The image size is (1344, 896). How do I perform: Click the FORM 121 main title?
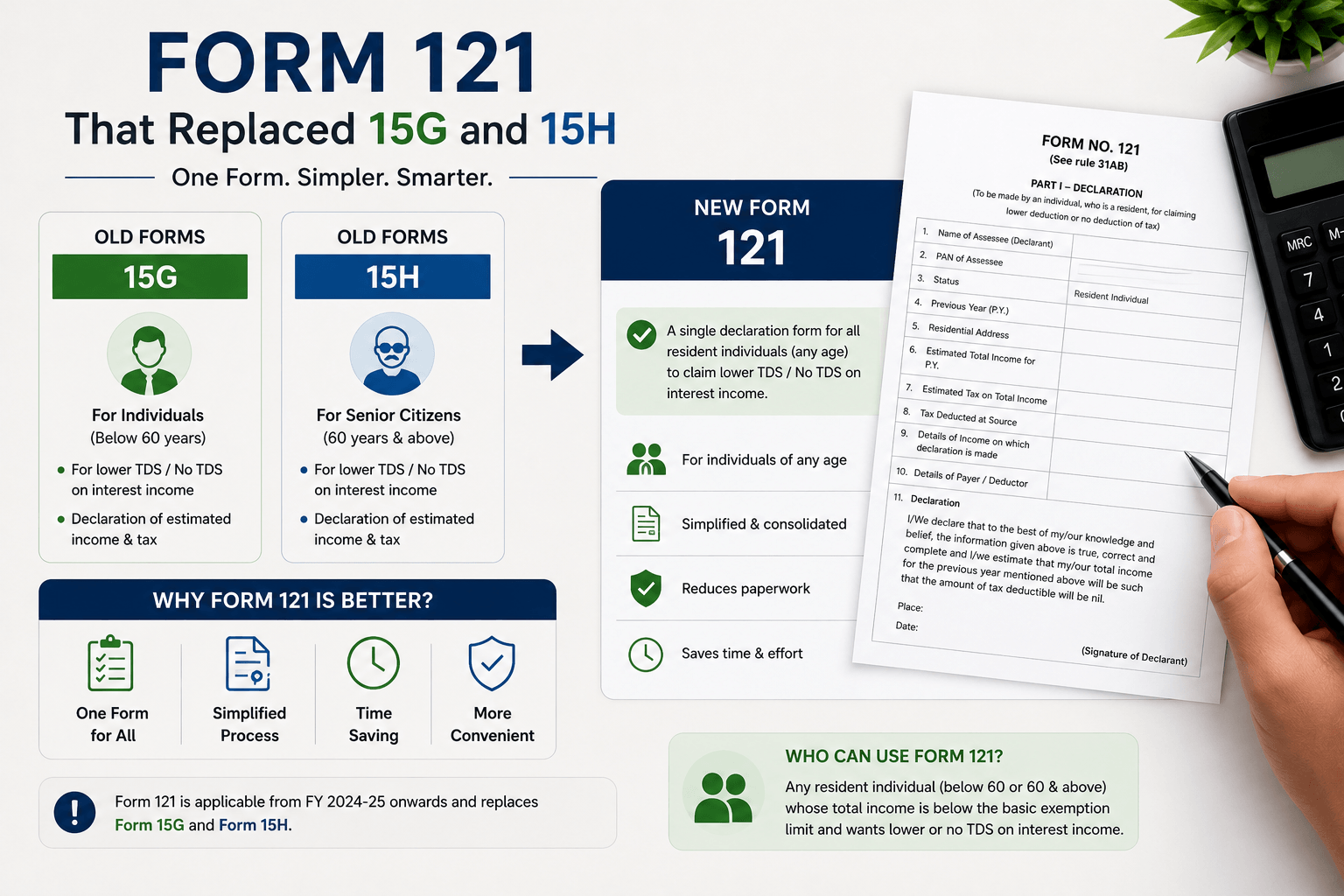click(x=342, y=64)
